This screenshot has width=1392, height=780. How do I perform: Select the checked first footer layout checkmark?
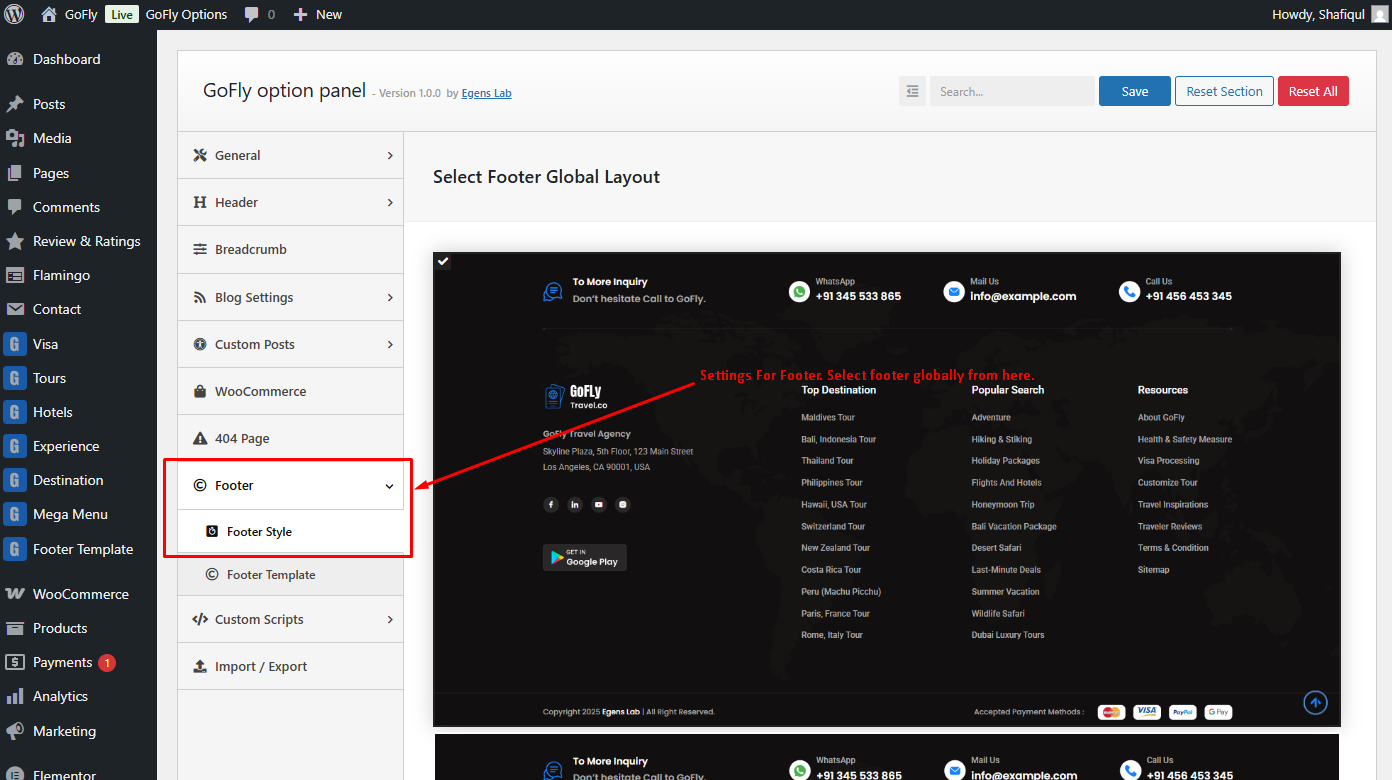click(x=443, y=262)
